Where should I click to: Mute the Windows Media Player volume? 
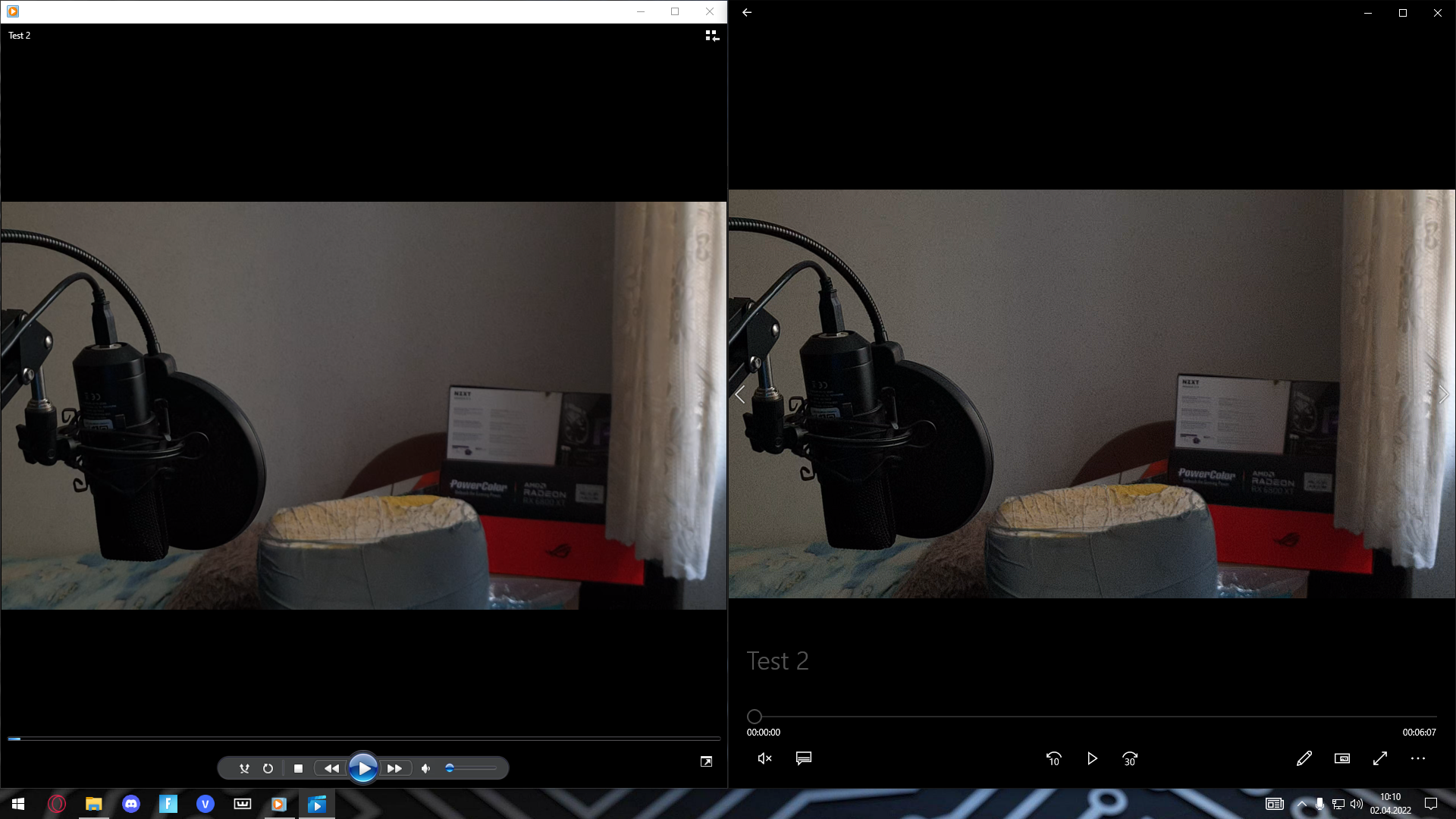tap(426, 768)
